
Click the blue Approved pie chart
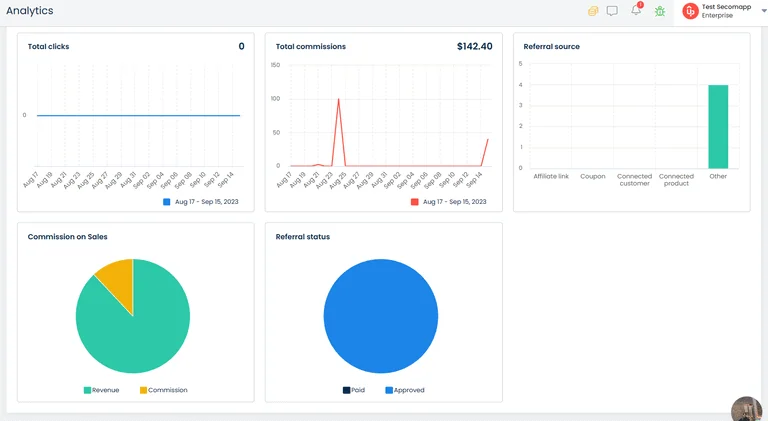[x=381, y=316]
